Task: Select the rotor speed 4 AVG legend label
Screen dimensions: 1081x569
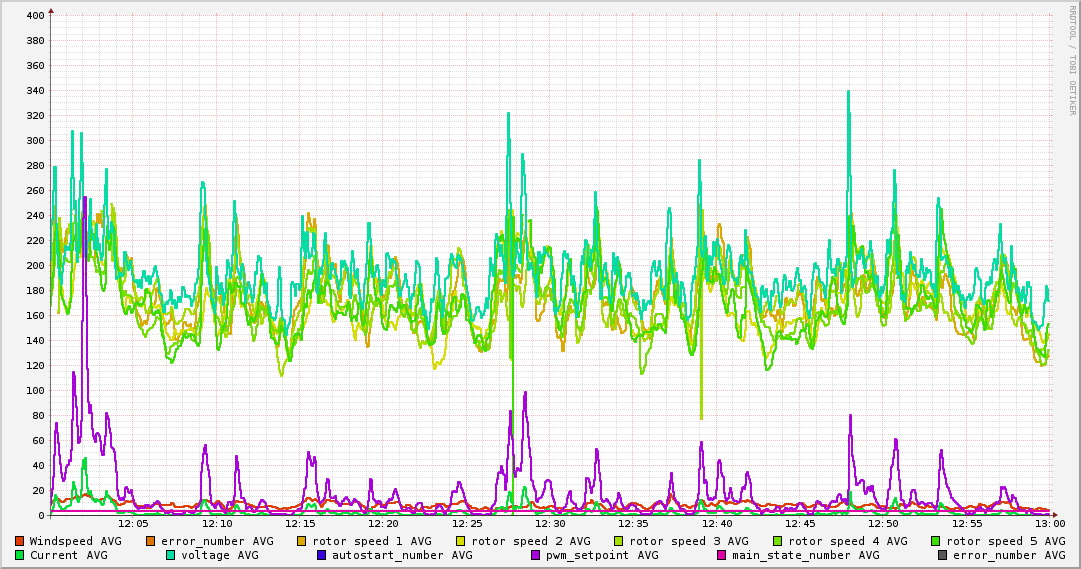Action: pos(847,541)
